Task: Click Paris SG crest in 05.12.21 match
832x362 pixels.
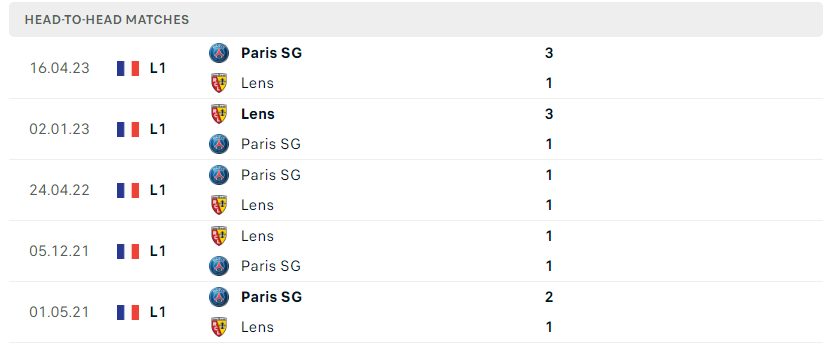Action: 219,266
